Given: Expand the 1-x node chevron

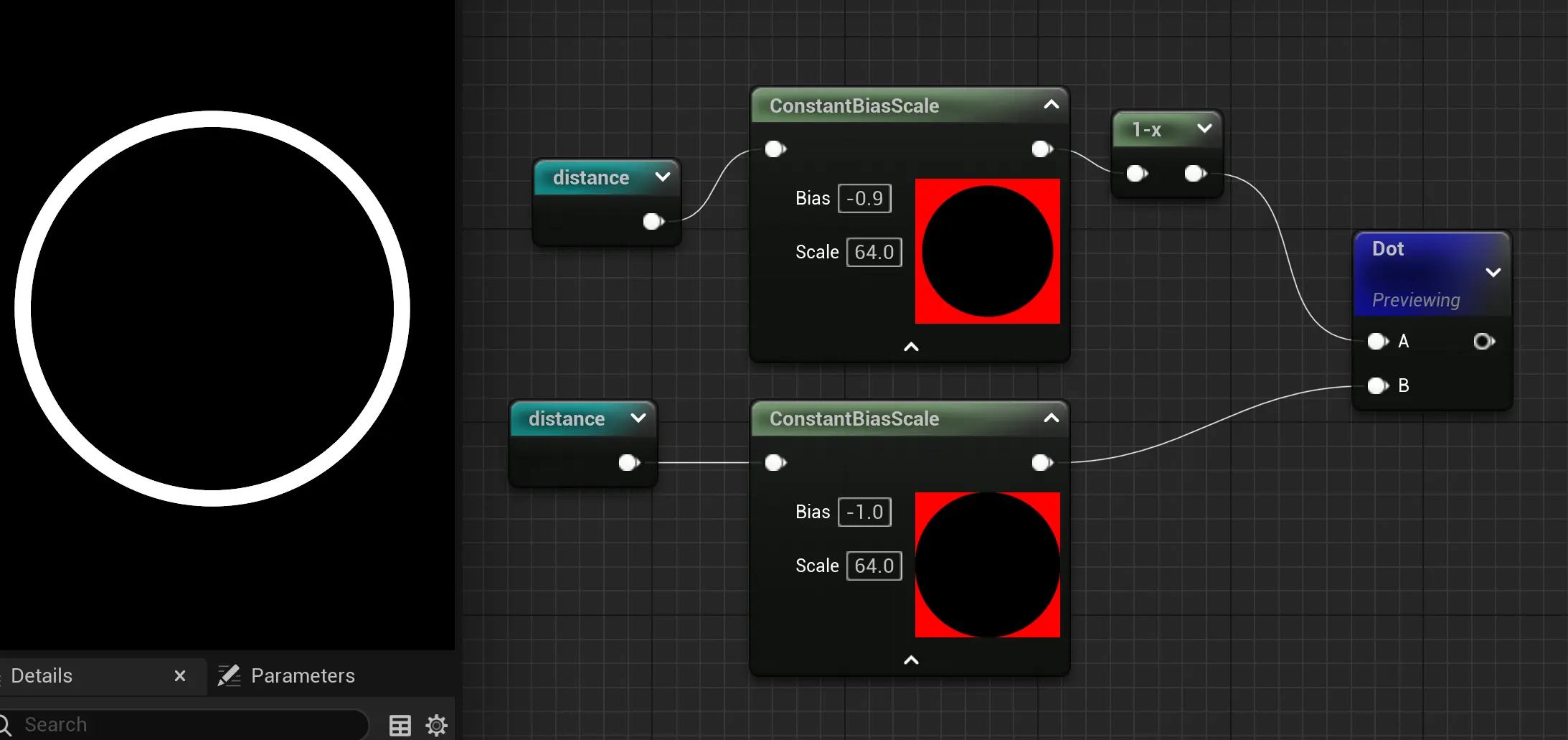Looking at the screenshot, I should tap(1204, 128).
